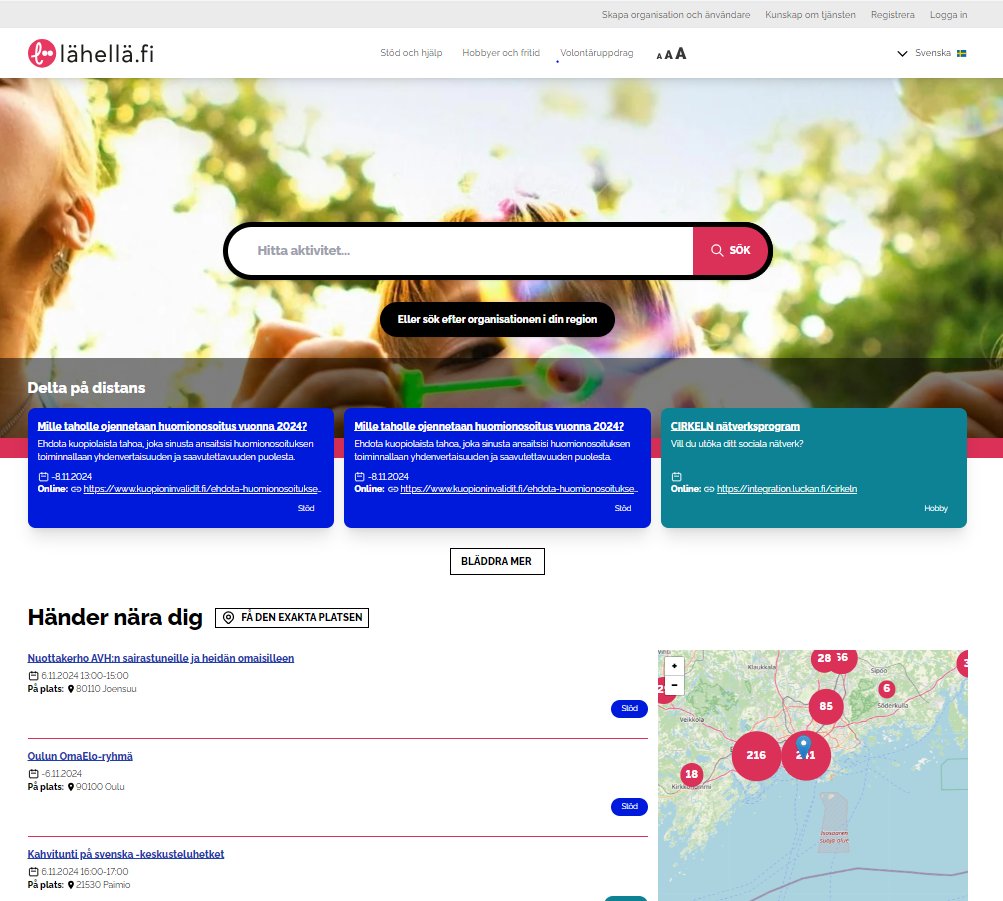Select the largest font size A icon

[679, 54]
